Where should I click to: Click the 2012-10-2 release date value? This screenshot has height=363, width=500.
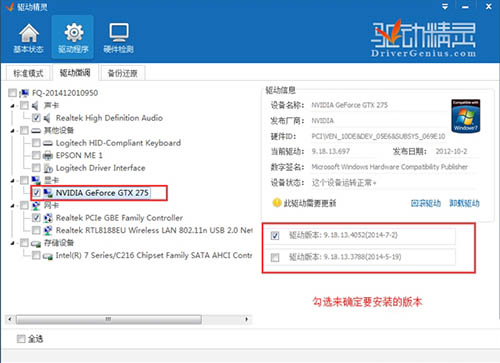click(x=451, y=151)
